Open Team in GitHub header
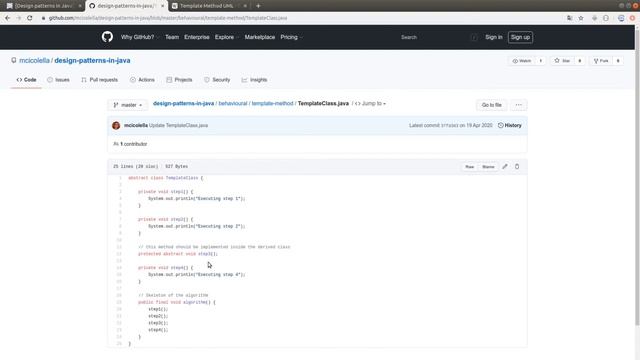Screen dimensions: 640x360 coord(172,37)
